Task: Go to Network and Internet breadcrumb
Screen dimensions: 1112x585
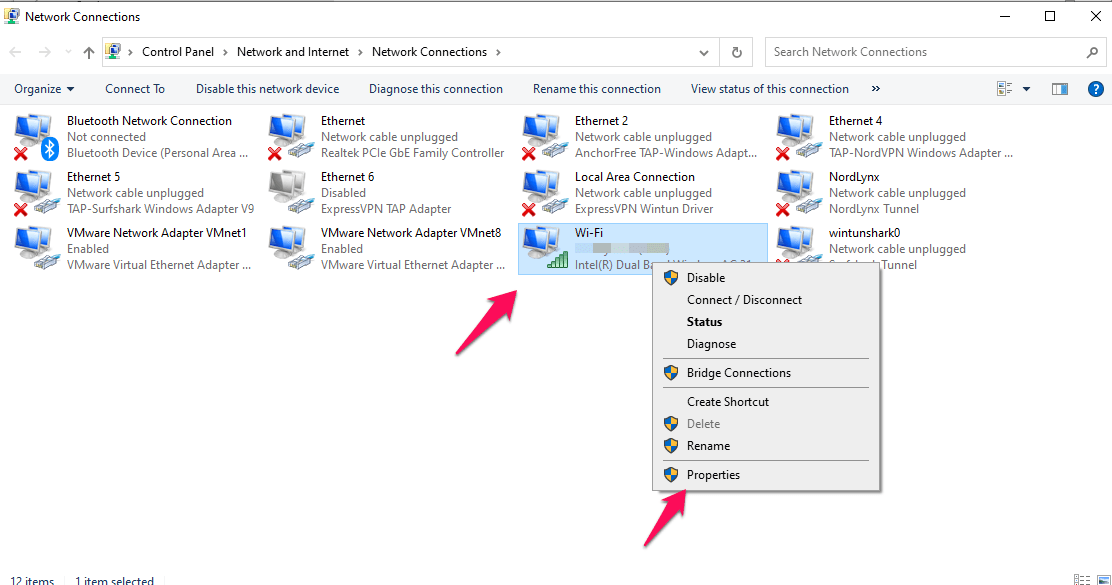Action: click(x=293, y=52)
